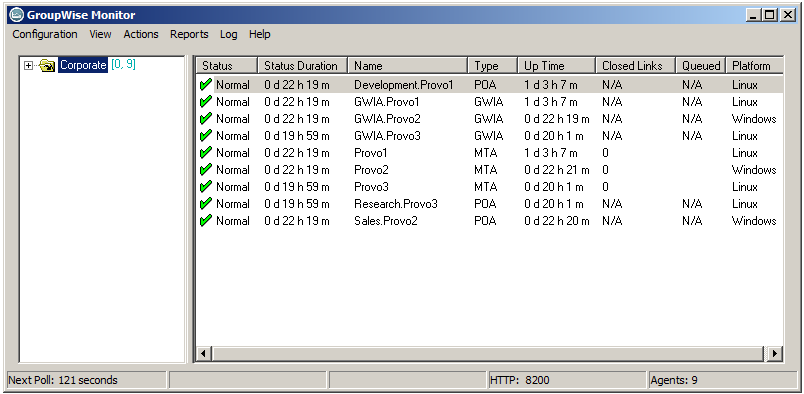Click green checkmark for Provo3 MTA
The height and width of the screenshot is (394, 804).
[206, 186]
